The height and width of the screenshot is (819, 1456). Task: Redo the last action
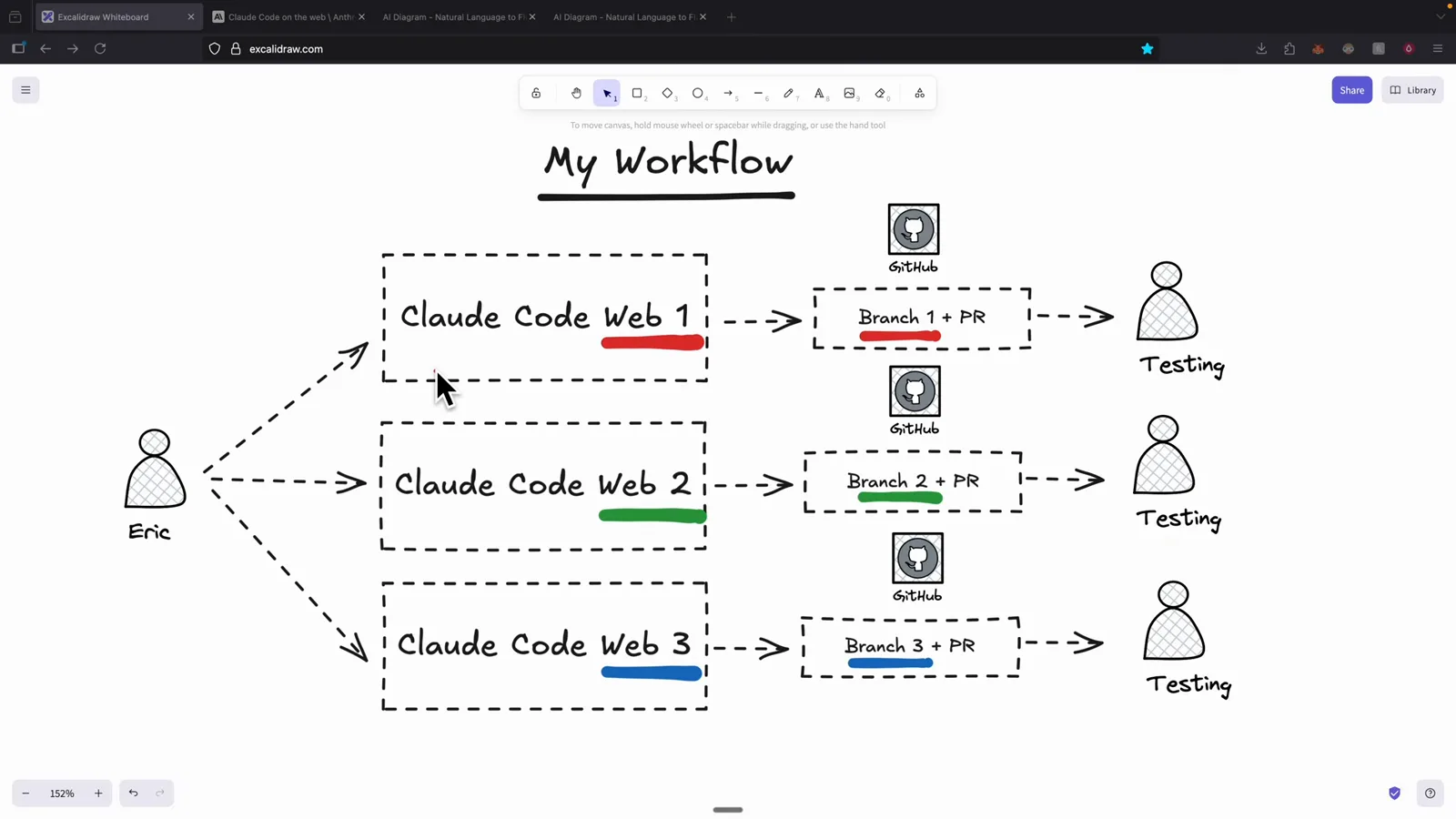click(x=160, y=794)
